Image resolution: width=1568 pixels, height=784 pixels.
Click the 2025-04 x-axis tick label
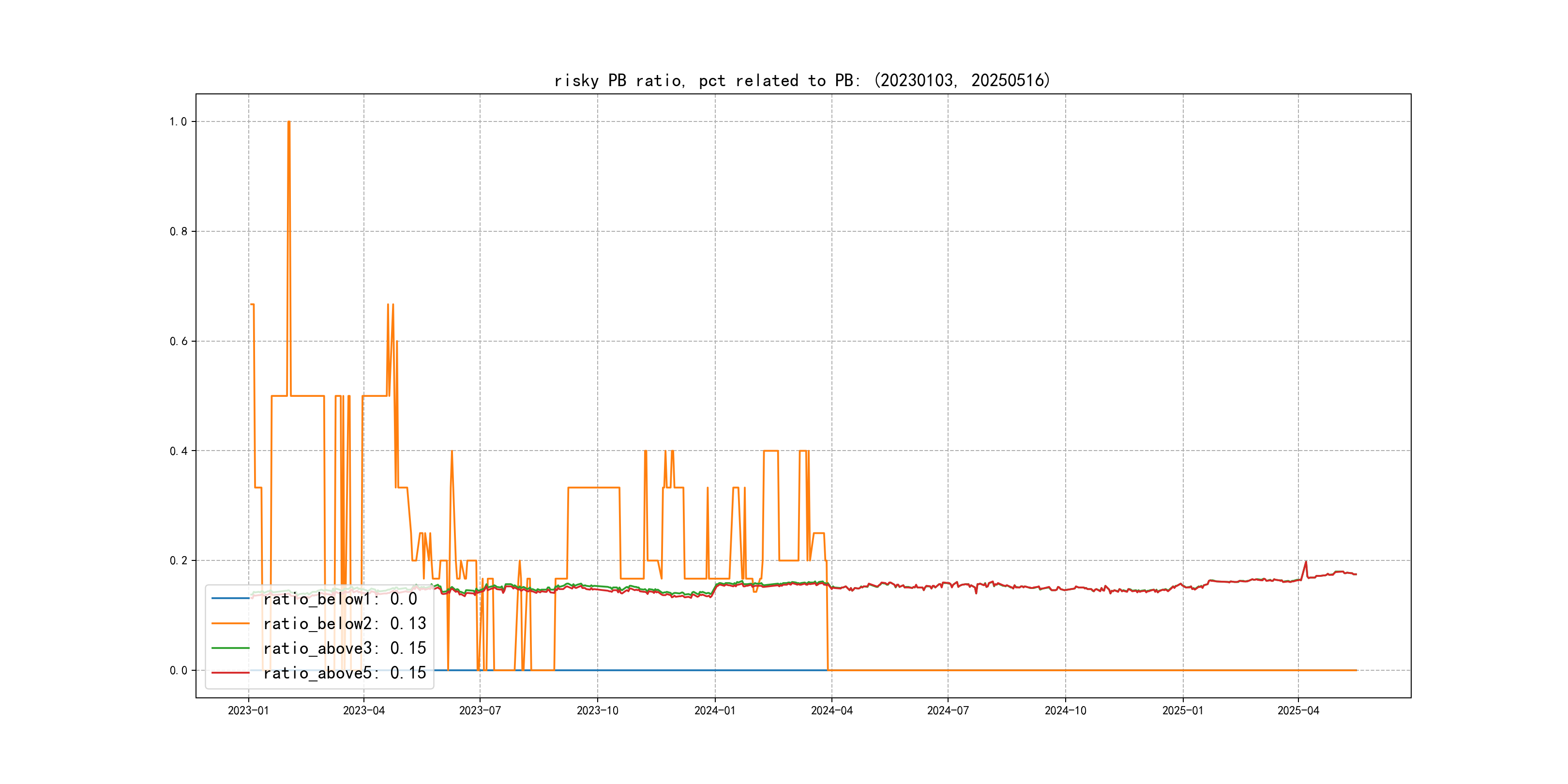pyautogui.click(x=1298, y=711)
